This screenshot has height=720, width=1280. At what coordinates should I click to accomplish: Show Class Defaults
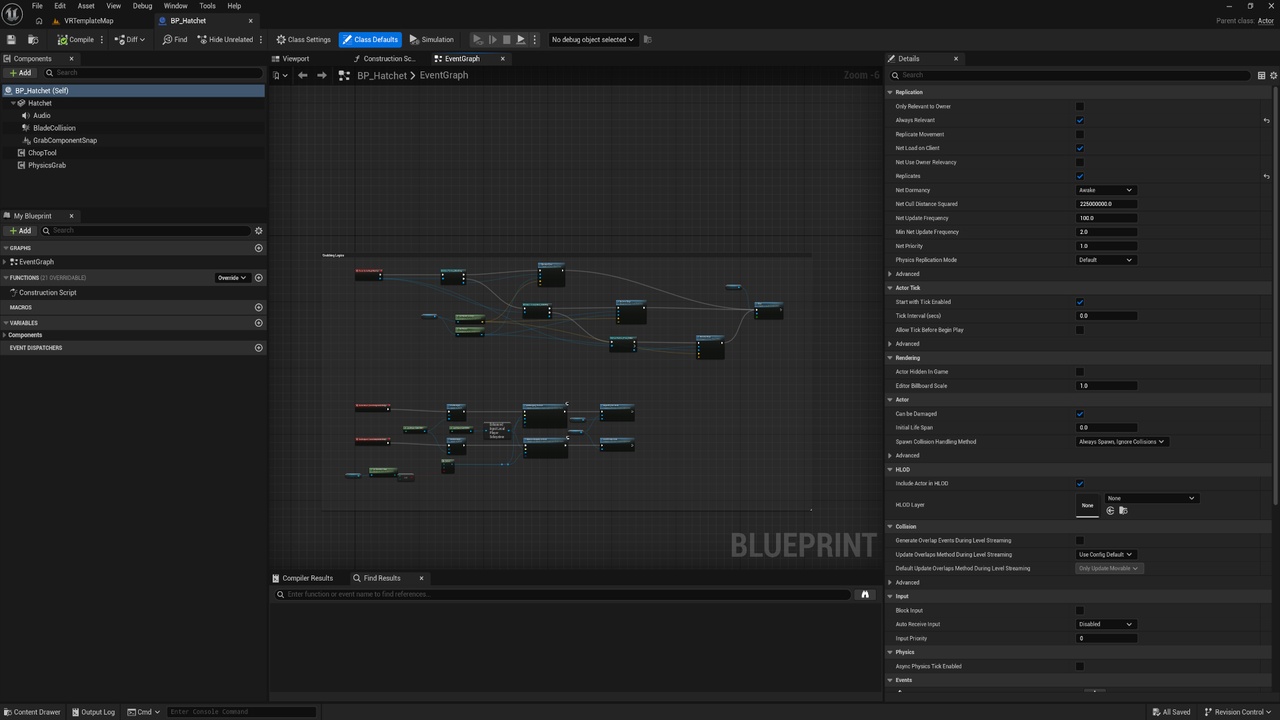[370, 40]
